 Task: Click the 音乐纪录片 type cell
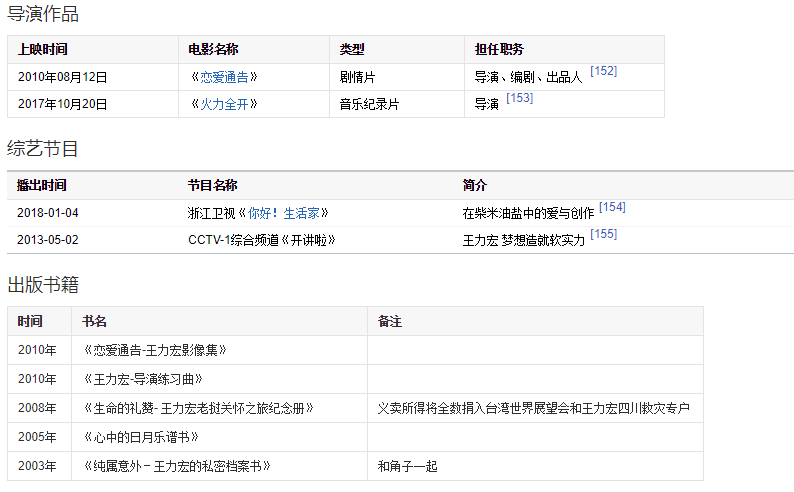coord(369,104)
